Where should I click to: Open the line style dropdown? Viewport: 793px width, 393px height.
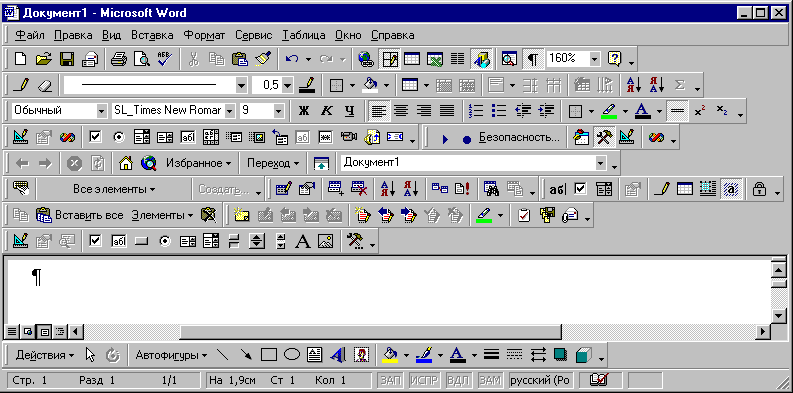(x=242, y=85)
